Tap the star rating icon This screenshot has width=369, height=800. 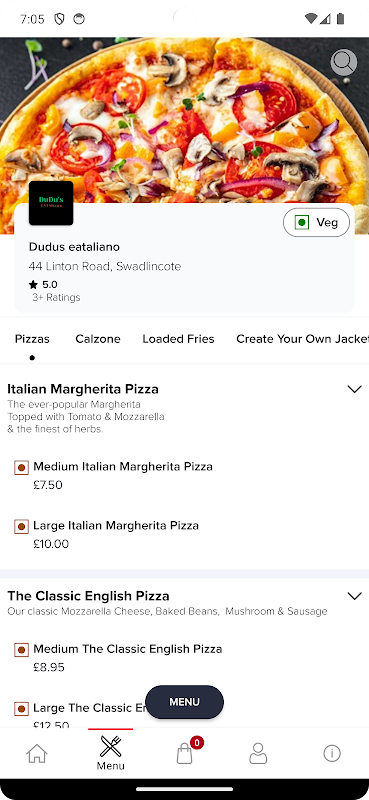coord(34,285)
